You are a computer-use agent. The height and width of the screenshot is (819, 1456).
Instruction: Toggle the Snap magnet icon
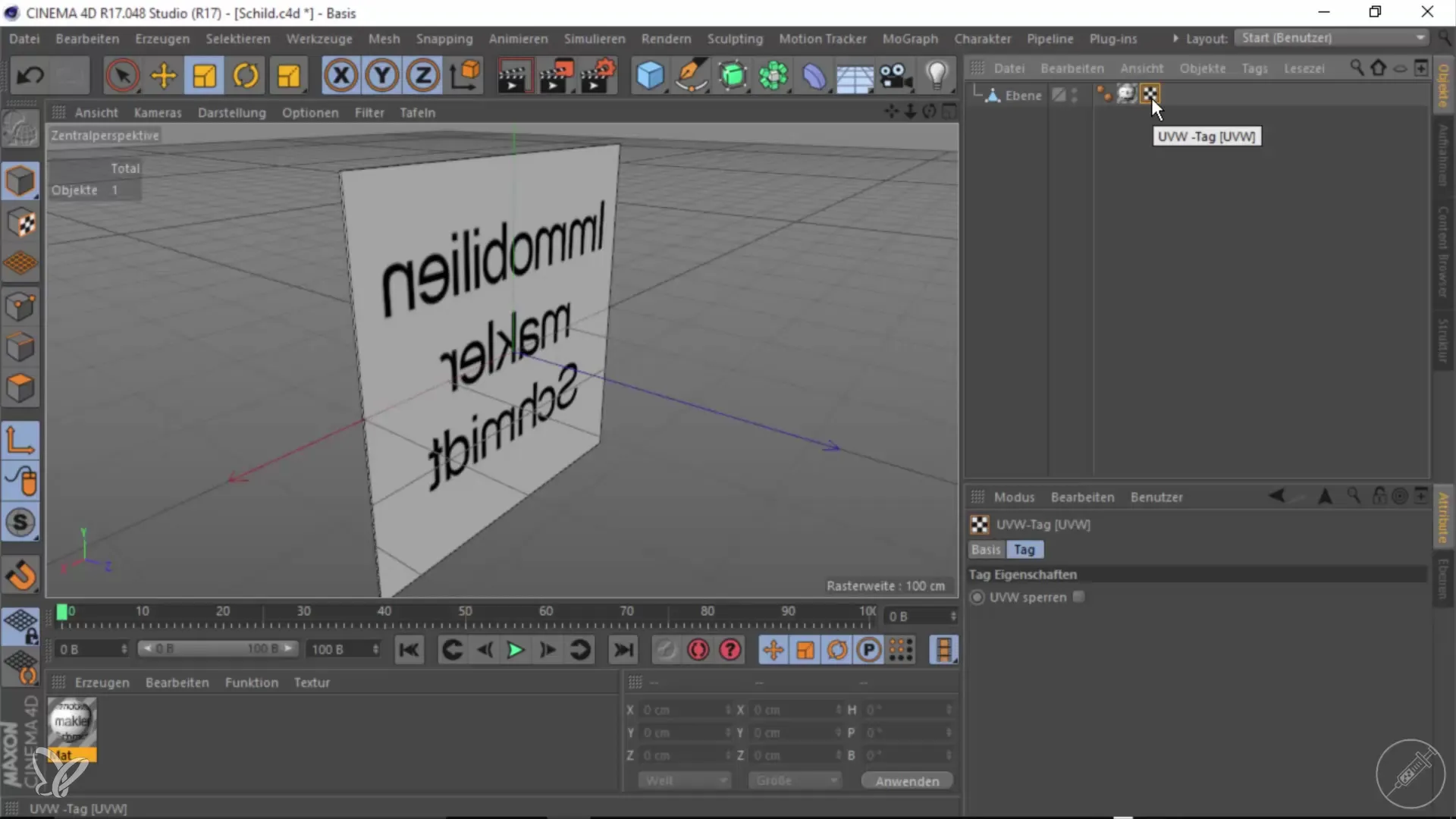[x=20, y=576]
